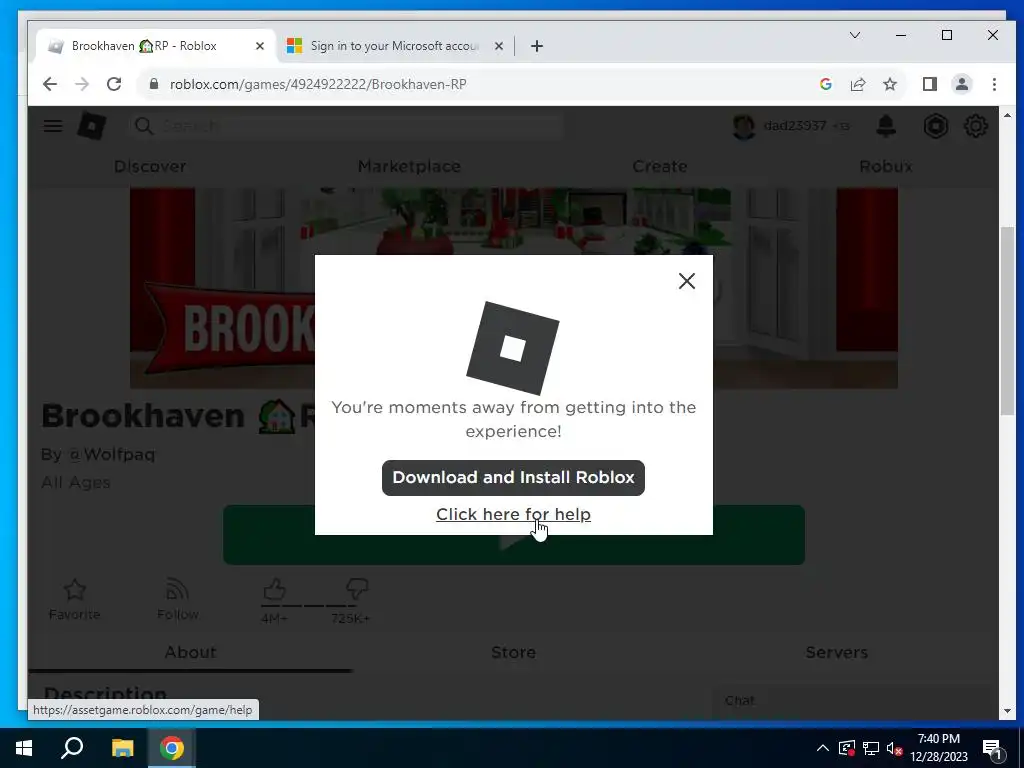Open a new browser tab
1024x768 pixels.
point(537,46)
